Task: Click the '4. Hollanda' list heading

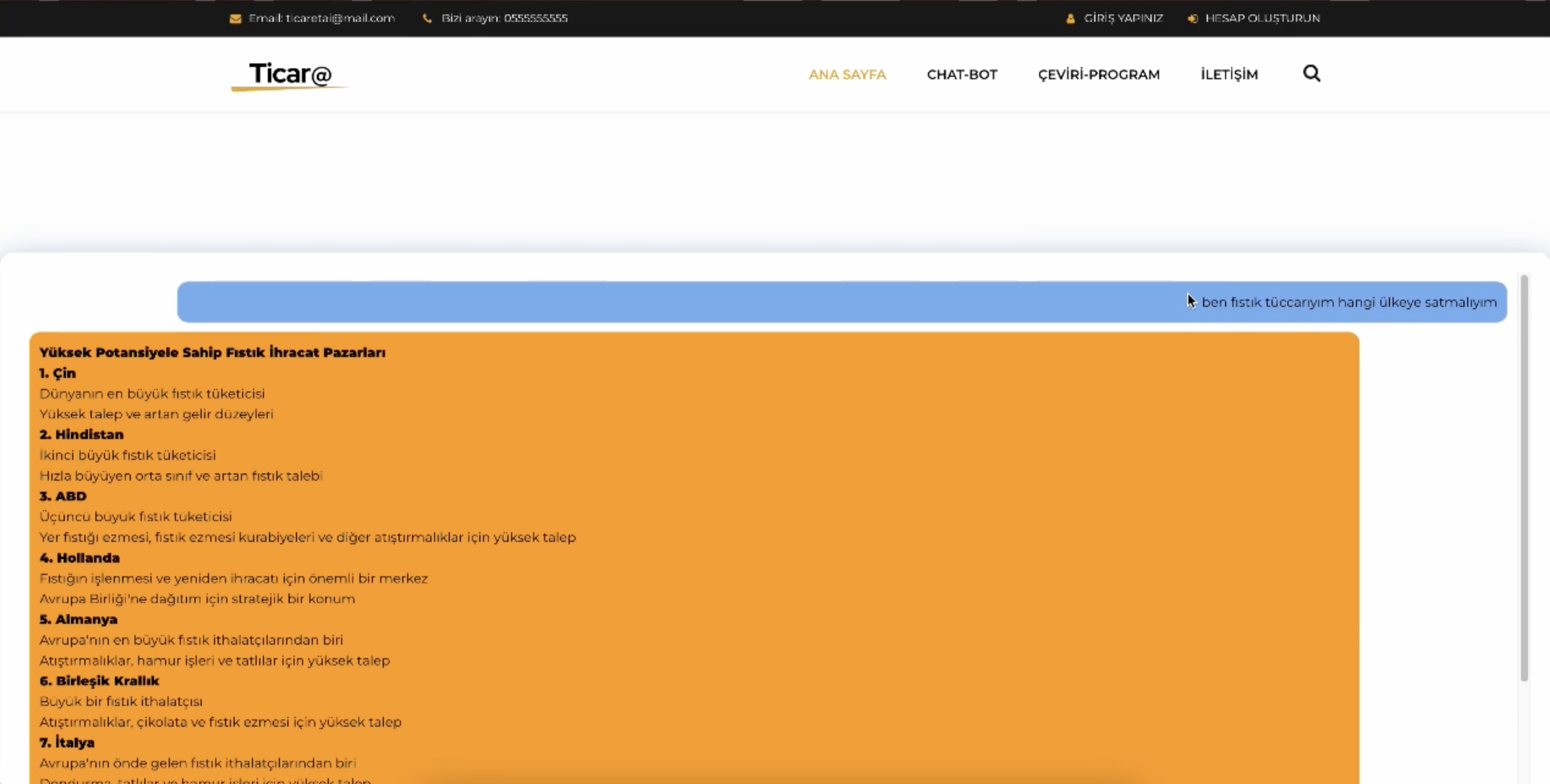Action: (80, 558)
